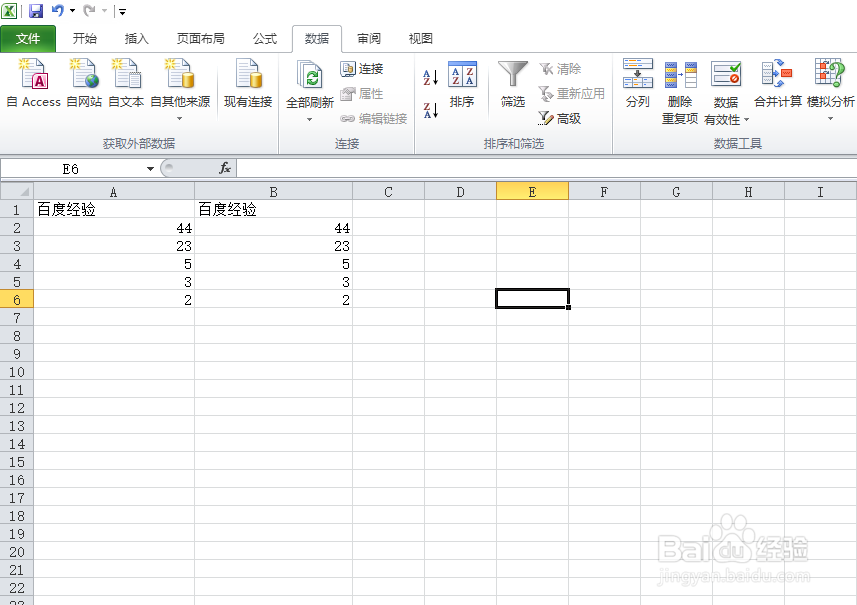Click the greyed Properties (属性) item
The width and height of the screenshot is (857, 605).
tap(362, 94)
